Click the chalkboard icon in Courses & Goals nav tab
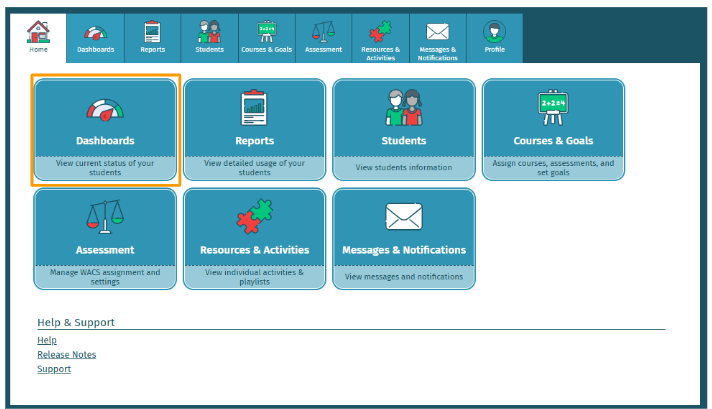 [267, 31]
